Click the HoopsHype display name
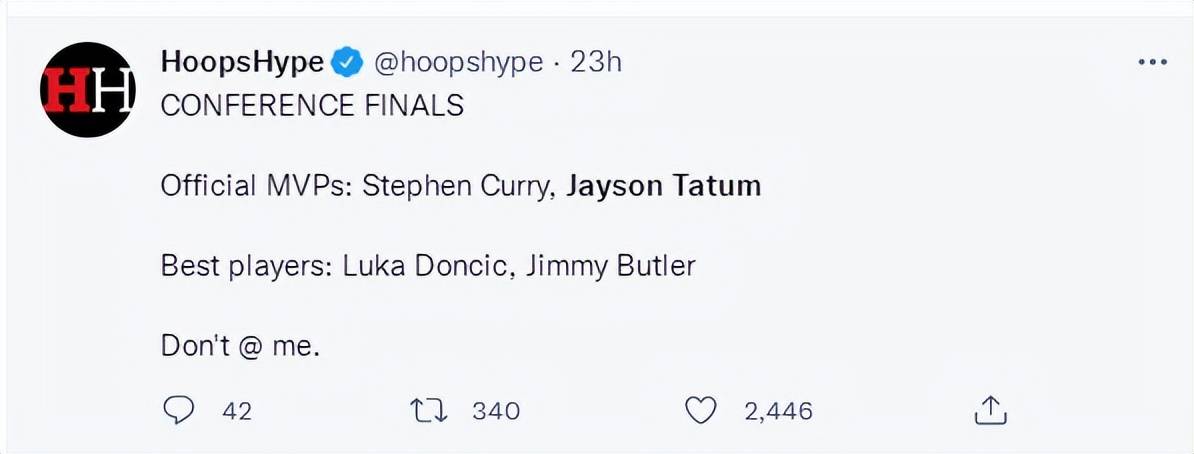This screenshot has height=454, width=1194. point(242,62)
